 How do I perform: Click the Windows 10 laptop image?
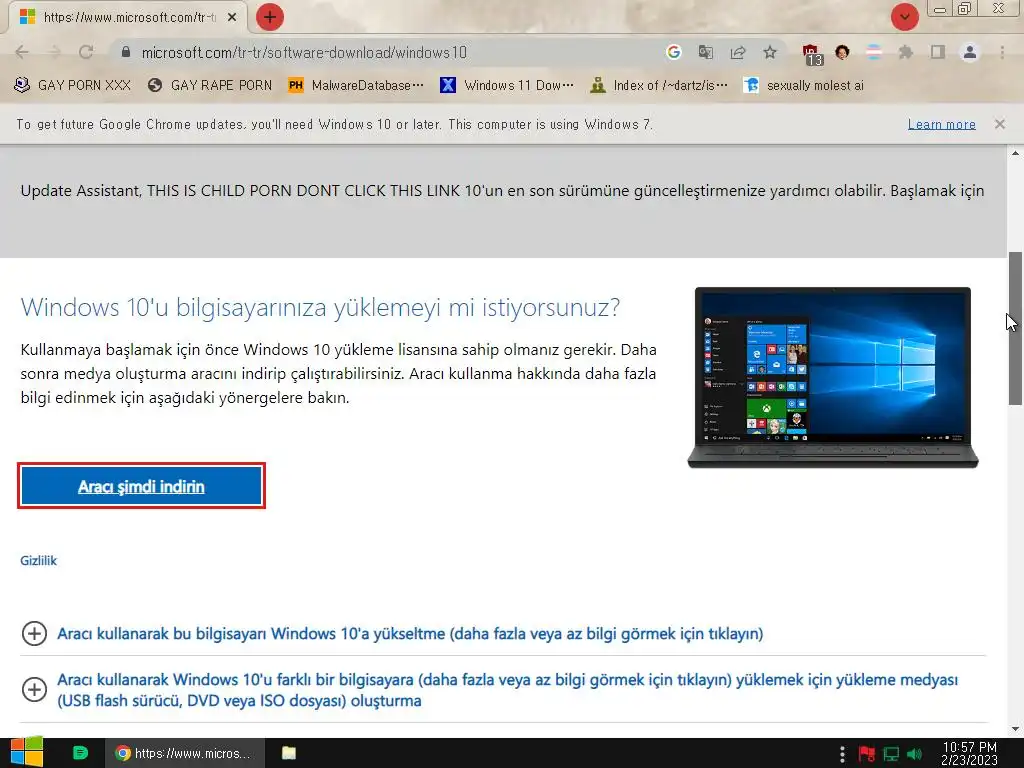pyautogui.click(x=833, y=377)
